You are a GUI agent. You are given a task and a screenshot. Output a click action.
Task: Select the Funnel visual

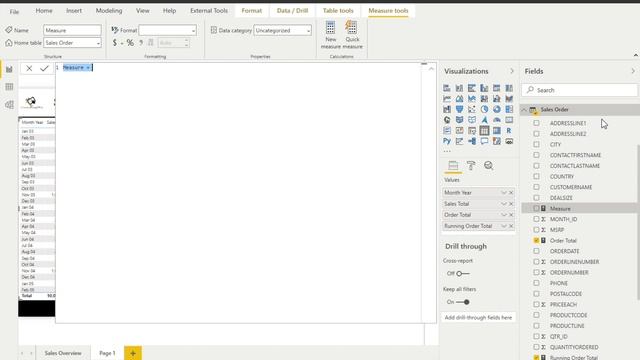click(x=459, y=109)
